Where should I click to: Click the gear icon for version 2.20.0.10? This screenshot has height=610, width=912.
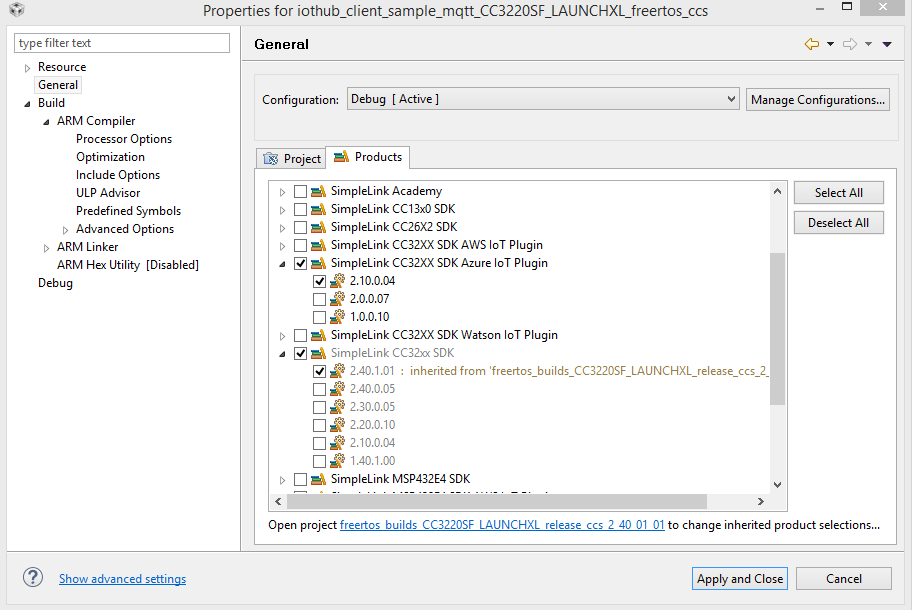[337, 425]
